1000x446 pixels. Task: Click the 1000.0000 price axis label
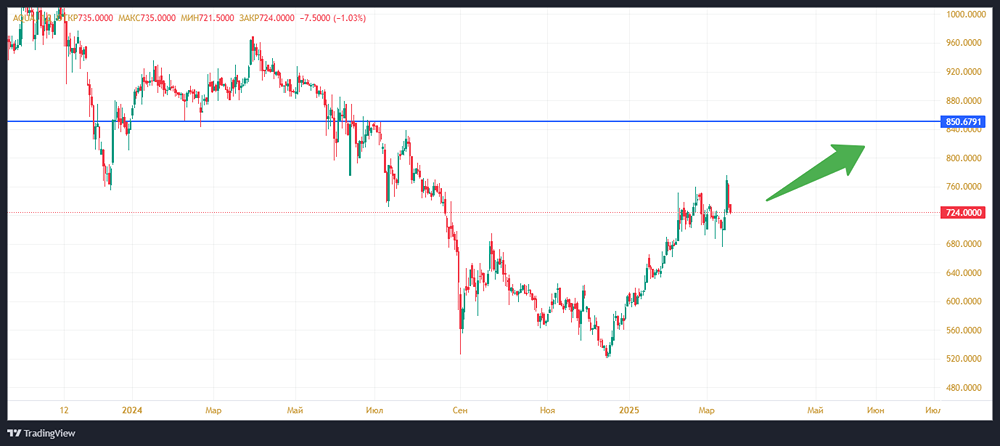coord(967,14)
